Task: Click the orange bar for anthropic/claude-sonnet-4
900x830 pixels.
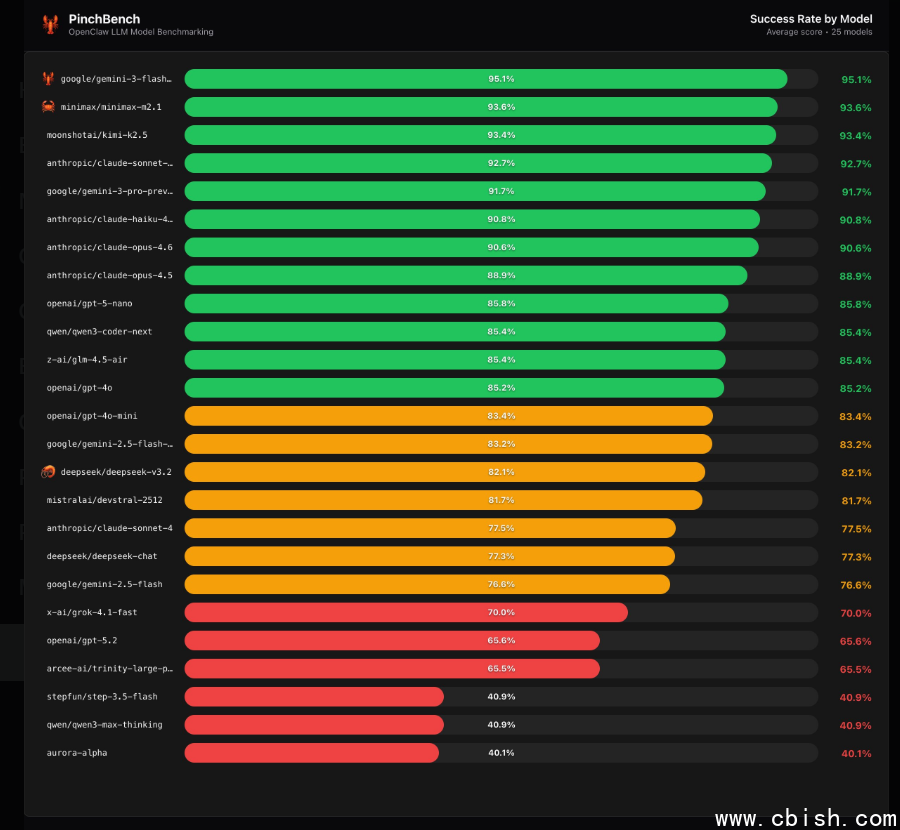Action: coord(430,528)
